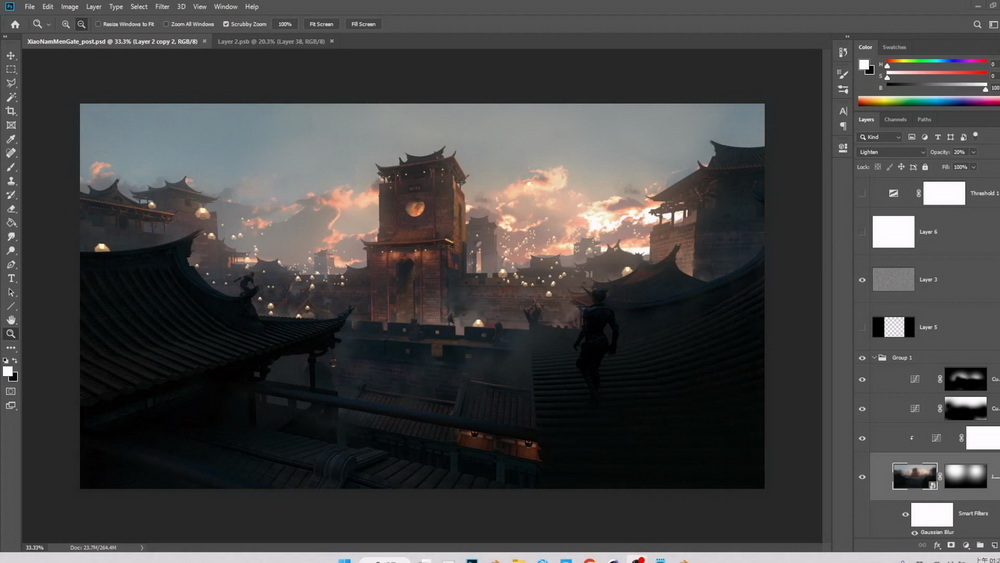
Task: Select the Crop tool
Action: click(11, 112)
